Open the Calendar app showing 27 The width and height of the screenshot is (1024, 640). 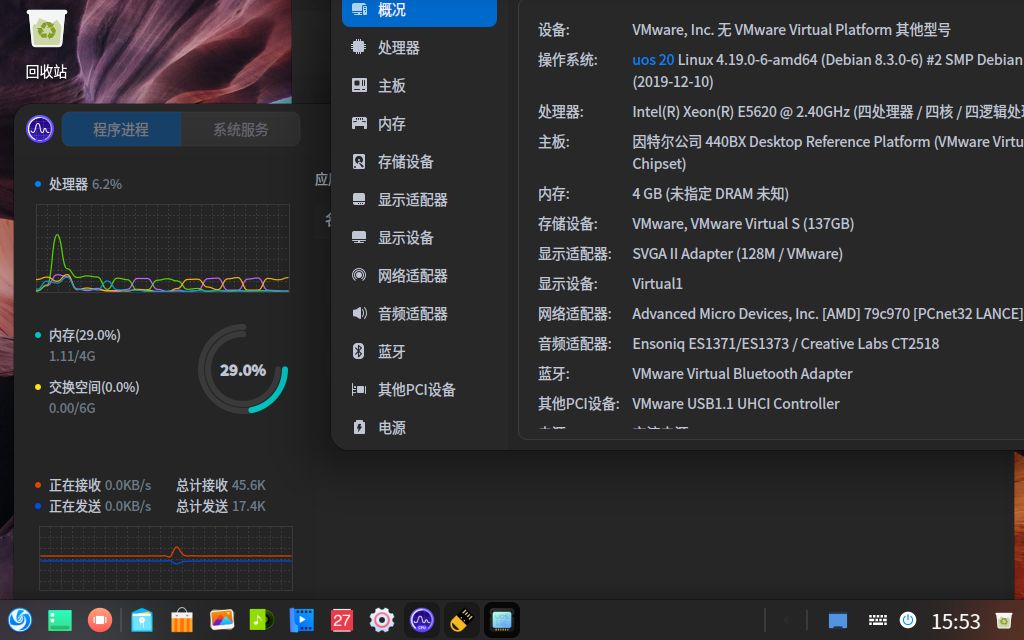pyautogui.click(x=342, y=620)
